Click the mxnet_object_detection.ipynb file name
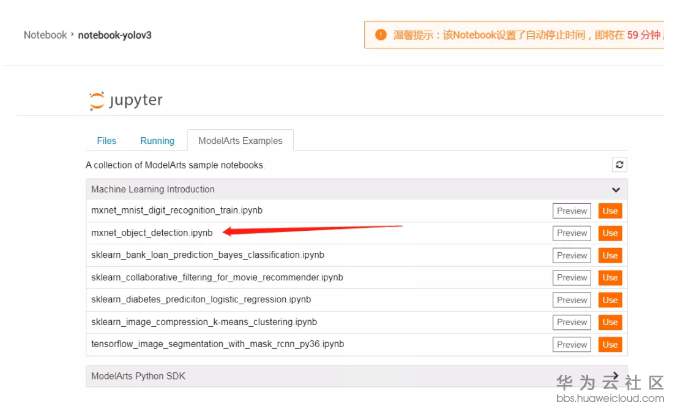This screenshot has width=678, height=413. coord(152,233)
